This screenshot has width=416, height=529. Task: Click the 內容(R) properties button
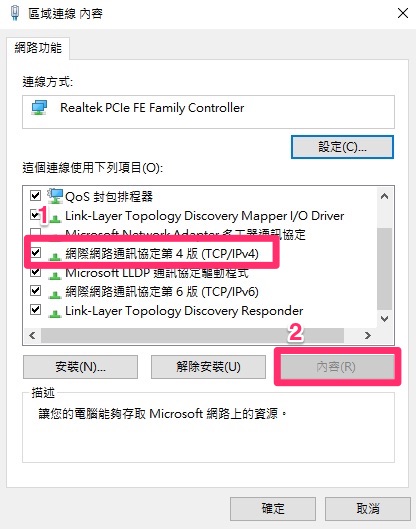click(337, 367)
